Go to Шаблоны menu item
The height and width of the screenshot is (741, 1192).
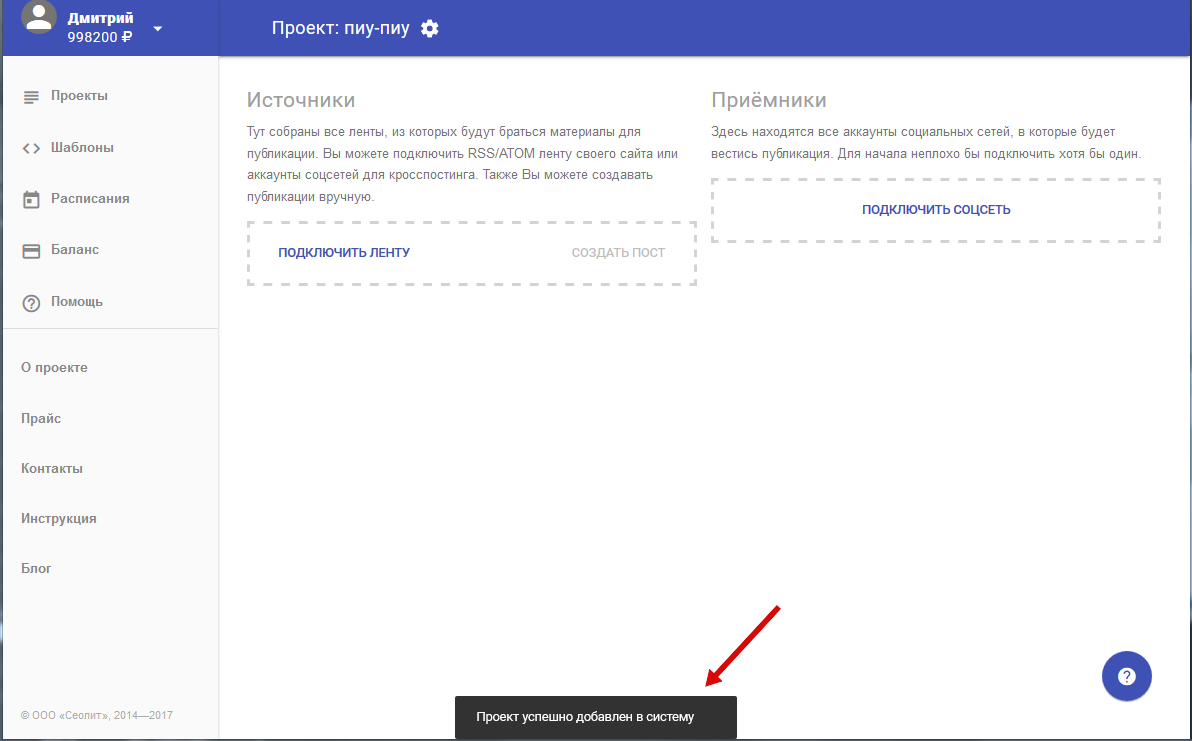pos(82,147)
